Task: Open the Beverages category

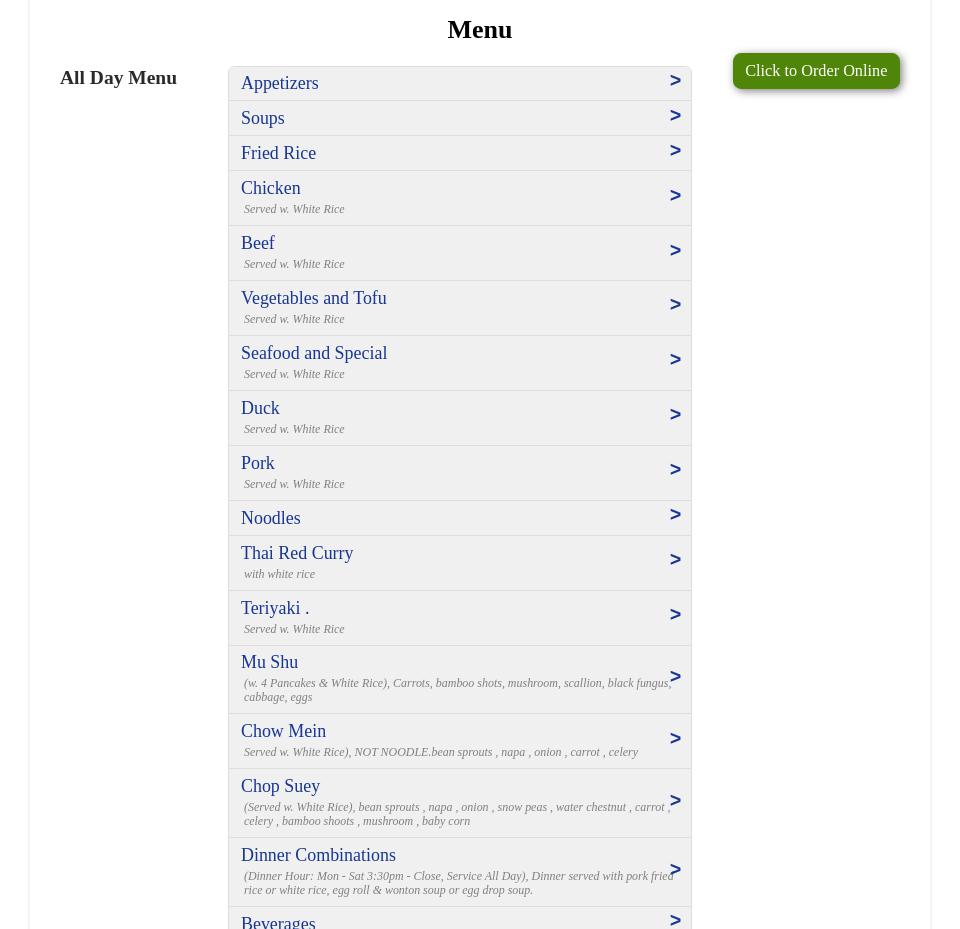Action: click(278, 921)
